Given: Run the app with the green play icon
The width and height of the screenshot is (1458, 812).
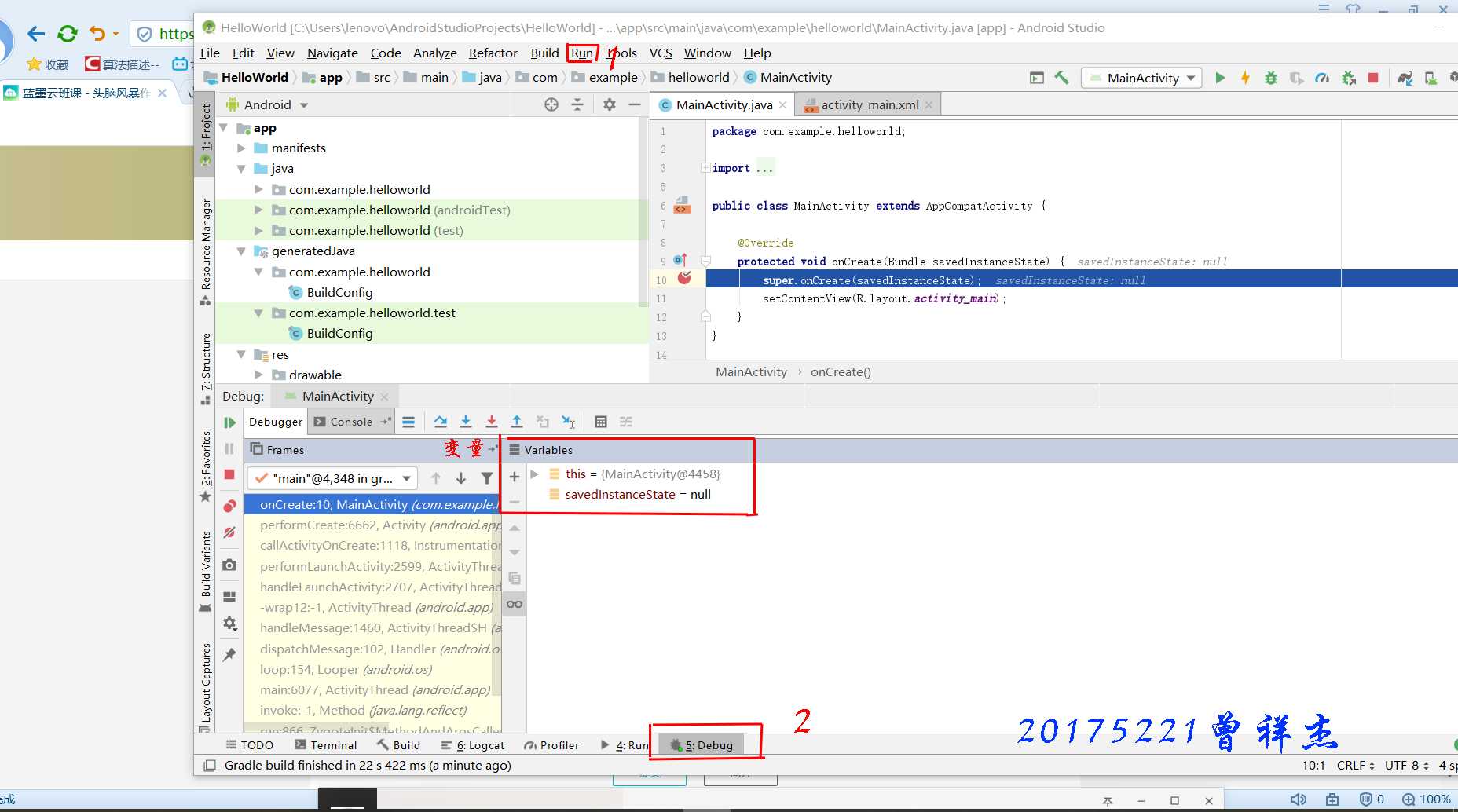Looking at the screenshot, I should 1220,78.
